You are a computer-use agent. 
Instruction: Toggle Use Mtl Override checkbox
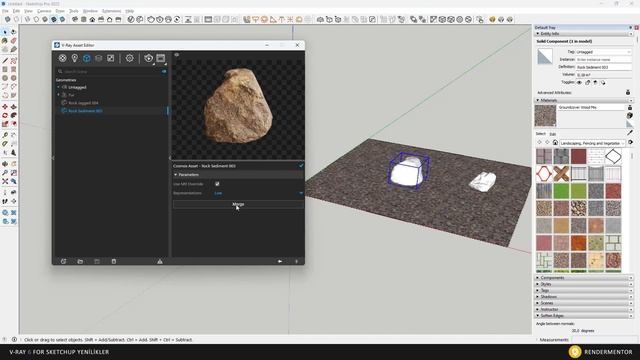pos(217,184)
